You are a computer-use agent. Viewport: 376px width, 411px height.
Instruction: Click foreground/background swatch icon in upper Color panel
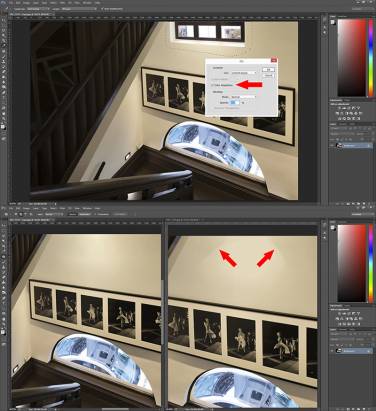333,22
